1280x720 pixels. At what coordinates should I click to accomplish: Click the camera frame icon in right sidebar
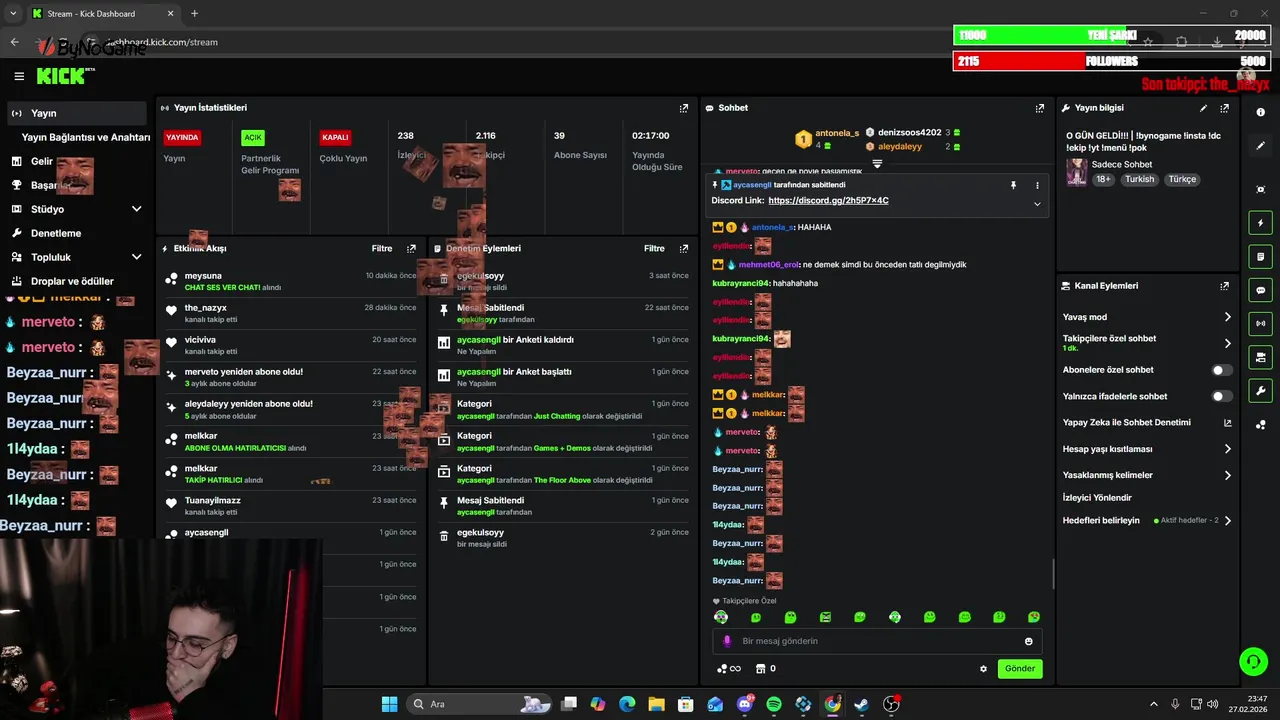tap(1261, 189)
